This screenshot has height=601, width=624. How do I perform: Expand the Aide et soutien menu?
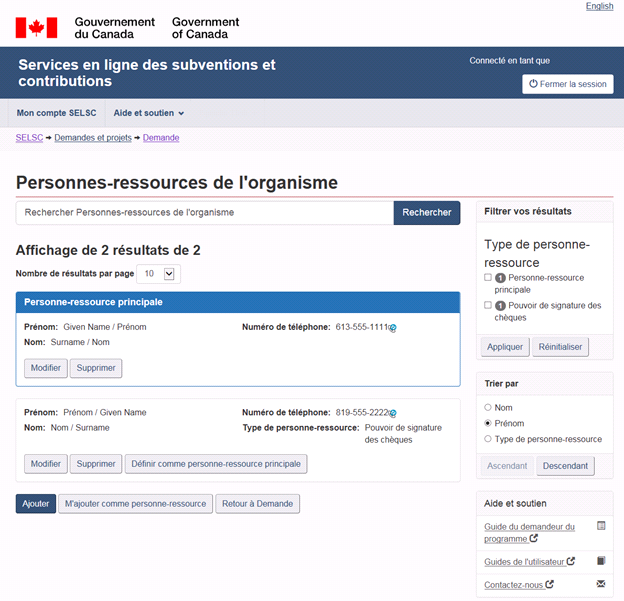pyautogui.click(x=148, y=113)
